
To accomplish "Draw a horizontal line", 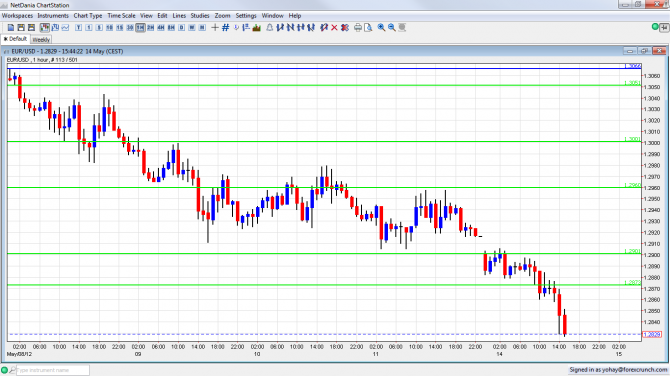I will tap(301, 27).
